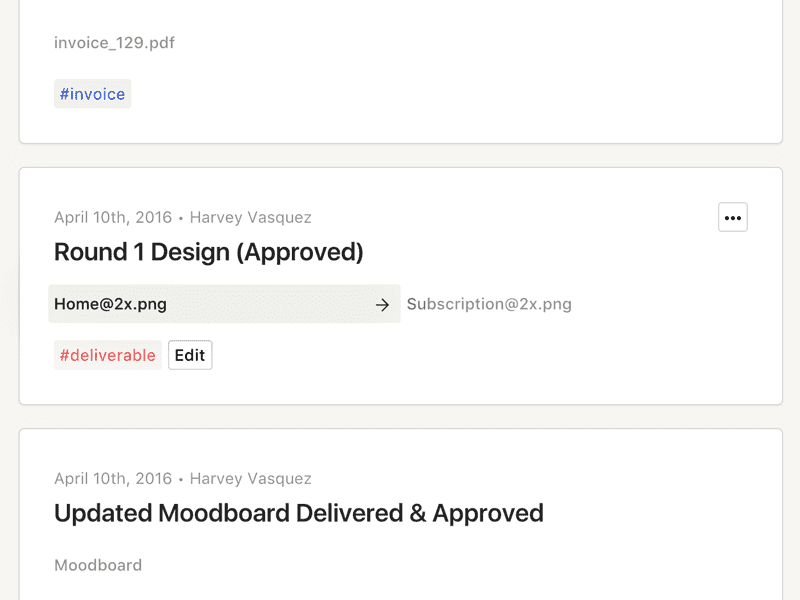Click the April 10th date on Round 1 Design
The height and width of the screenshot is (600, 800).
point(113,217)
